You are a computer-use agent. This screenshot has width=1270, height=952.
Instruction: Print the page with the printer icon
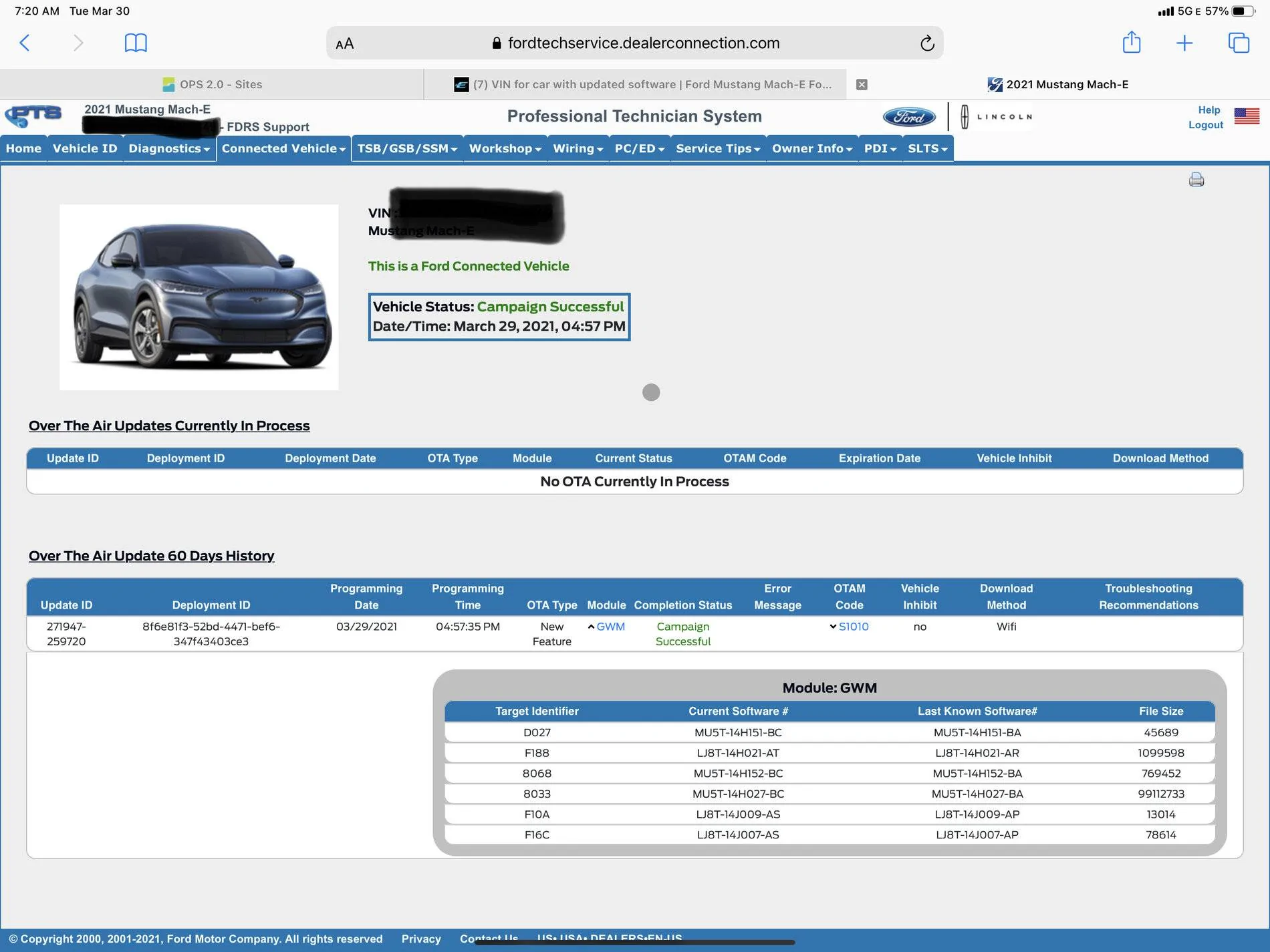(x=1196, y=179)
